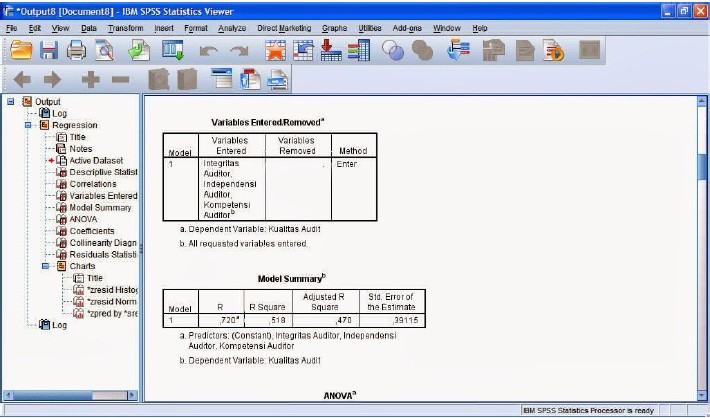This screenshot has width=710, height=418.
Task: Click the Expand plus outline icon
Action: click(x=91, y=80)
